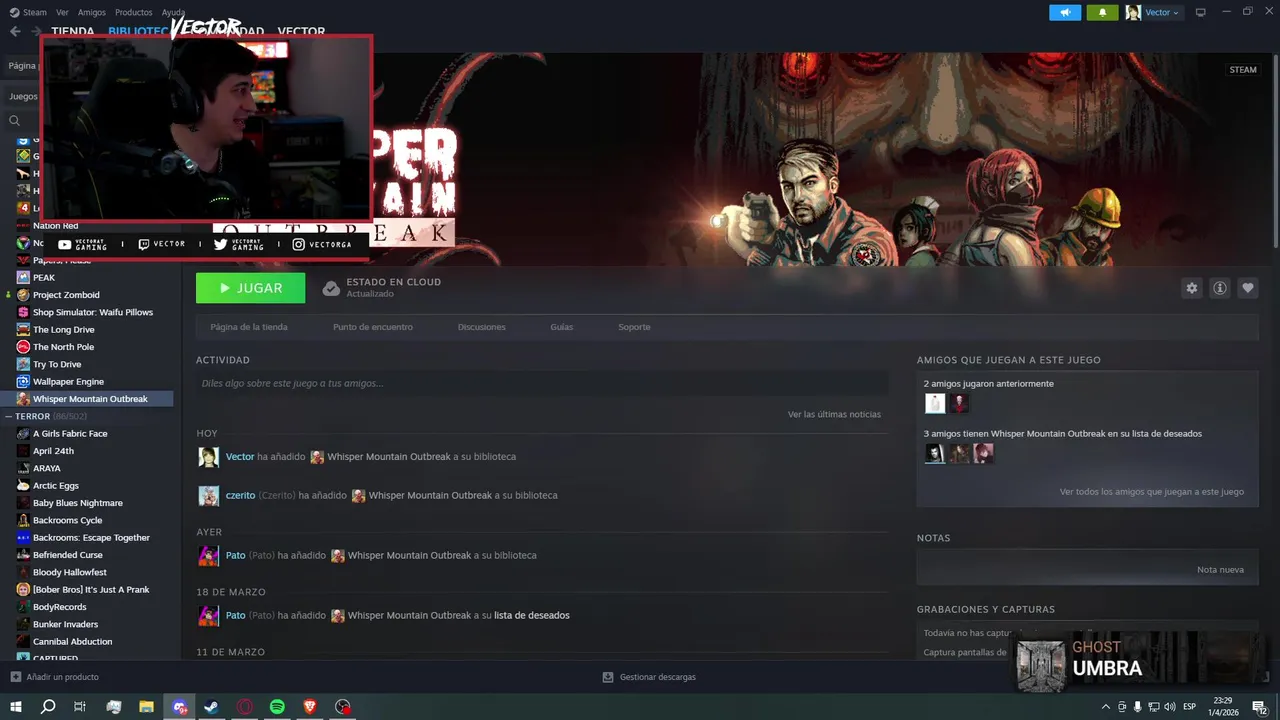The image size is (1280, 720).
Task: Click the Gestionar descargas icon
Action: pyautogui.click(x=608, y=677)
